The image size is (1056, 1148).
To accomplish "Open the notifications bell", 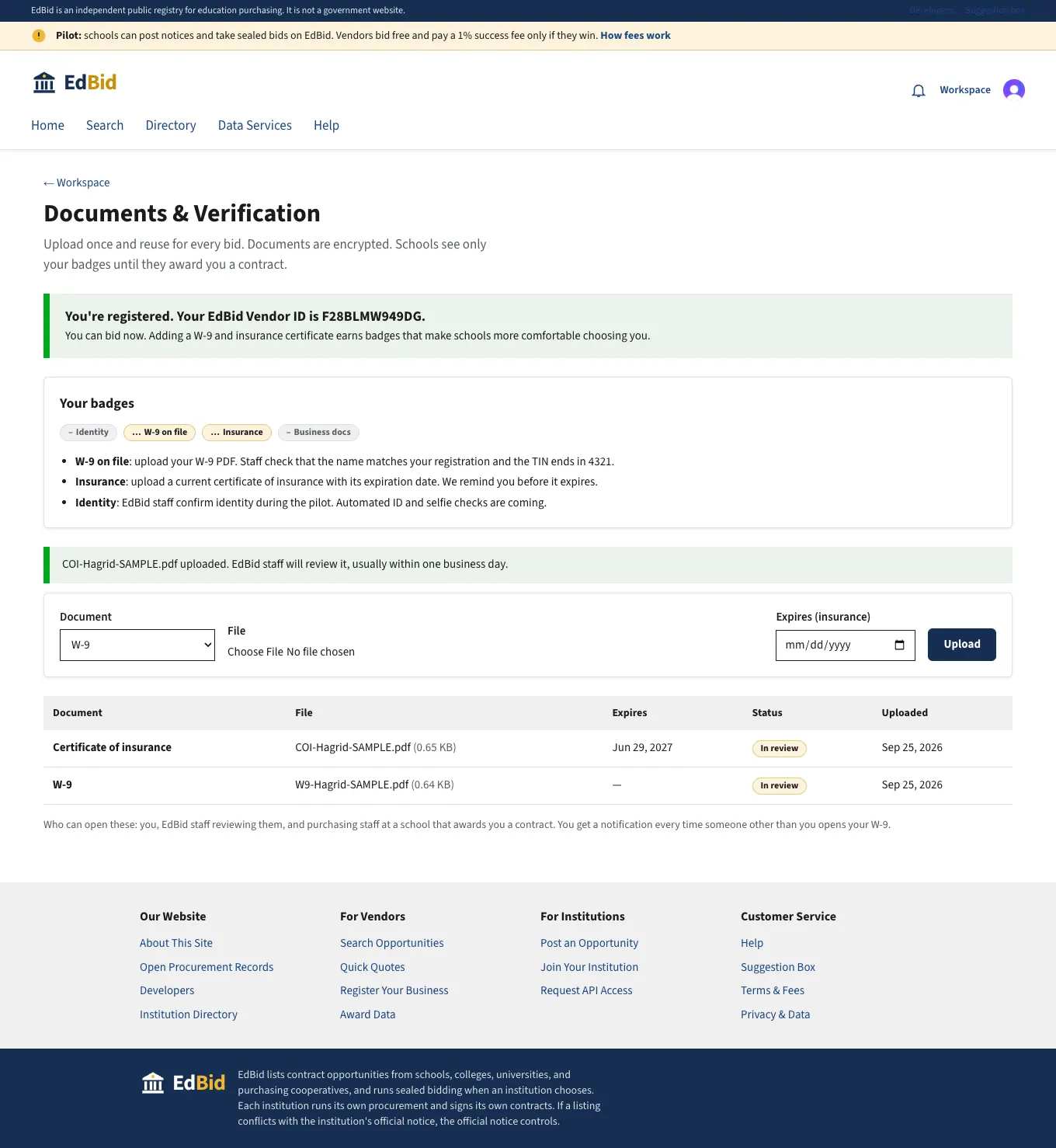I will pyautogui.click(x=918, y=91).
